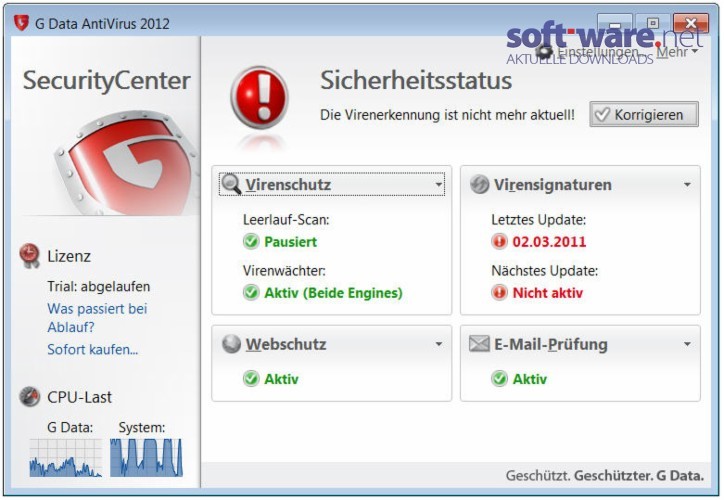Click 'Aktiv' status under Webschutz

[x=281, y=379]
